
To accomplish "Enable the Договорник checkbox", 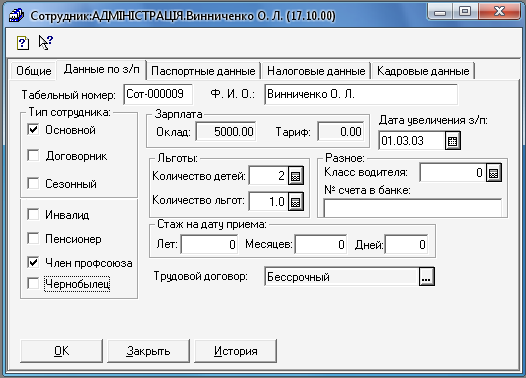I will 33,156.
